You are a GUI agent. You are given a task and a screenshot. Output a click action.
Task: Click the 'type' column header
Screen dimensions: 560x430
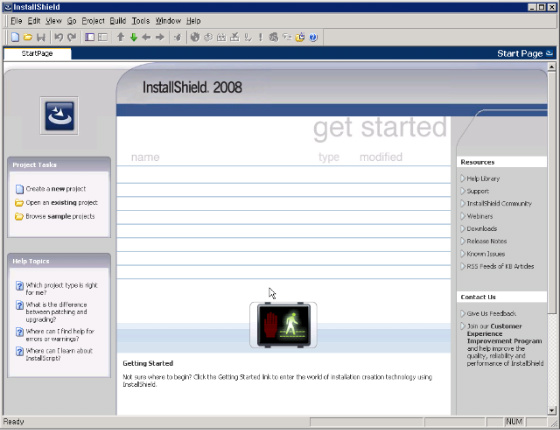click(x=329, y=157)
